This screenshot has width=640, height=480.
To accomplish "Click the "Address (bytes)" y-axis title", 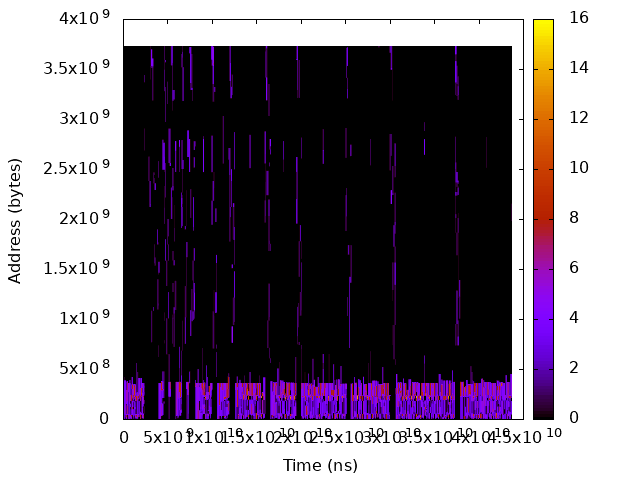I will pyautogui.click(x=15, y=219).
